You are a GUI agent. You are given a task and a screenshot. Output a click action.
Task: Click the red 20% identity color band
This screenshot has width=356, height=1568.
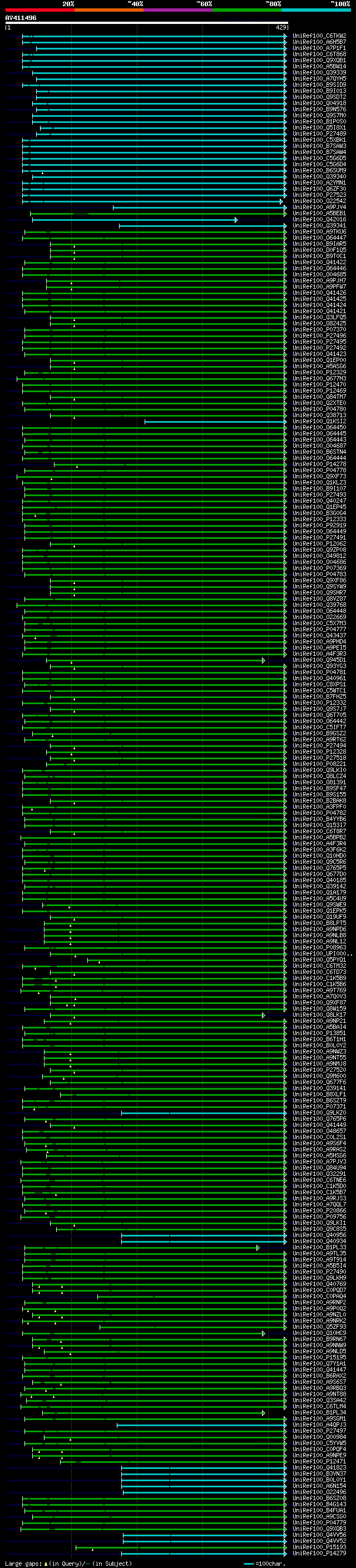[39, 10]
